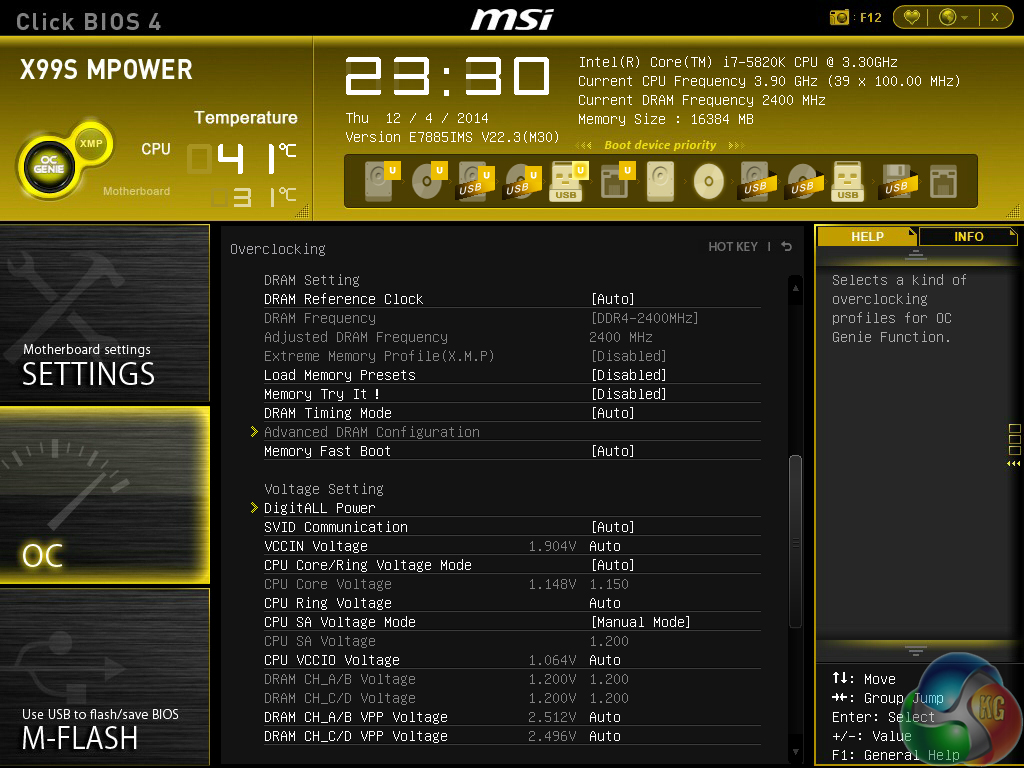The width and height of the screenshot is (1024, 768).
Task: Collapse the help panel using top handle
Action: (916, 254)
